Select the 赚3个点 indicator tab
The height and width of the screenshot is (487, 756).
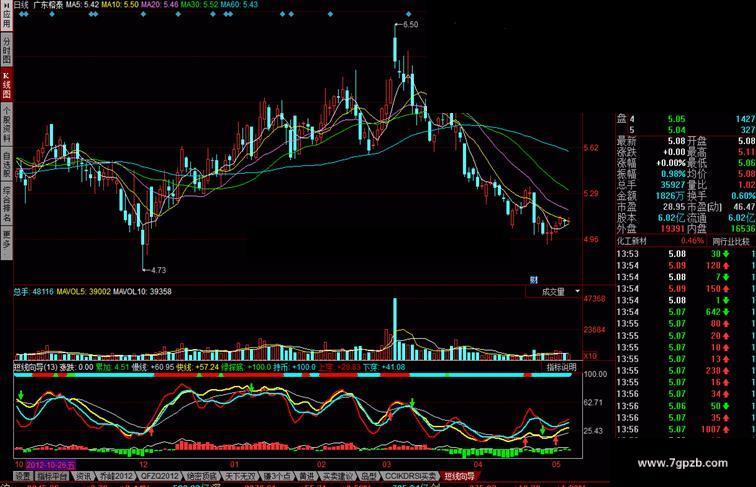[x=278, y=476]
